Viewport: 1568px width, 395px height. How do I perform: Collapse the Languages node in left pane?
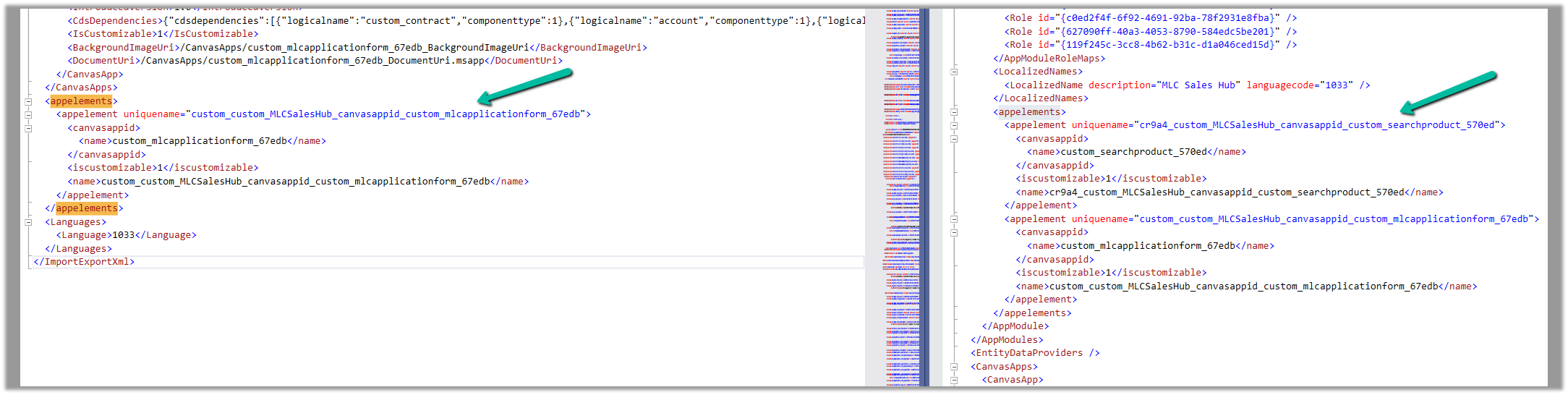pos(28,222)
